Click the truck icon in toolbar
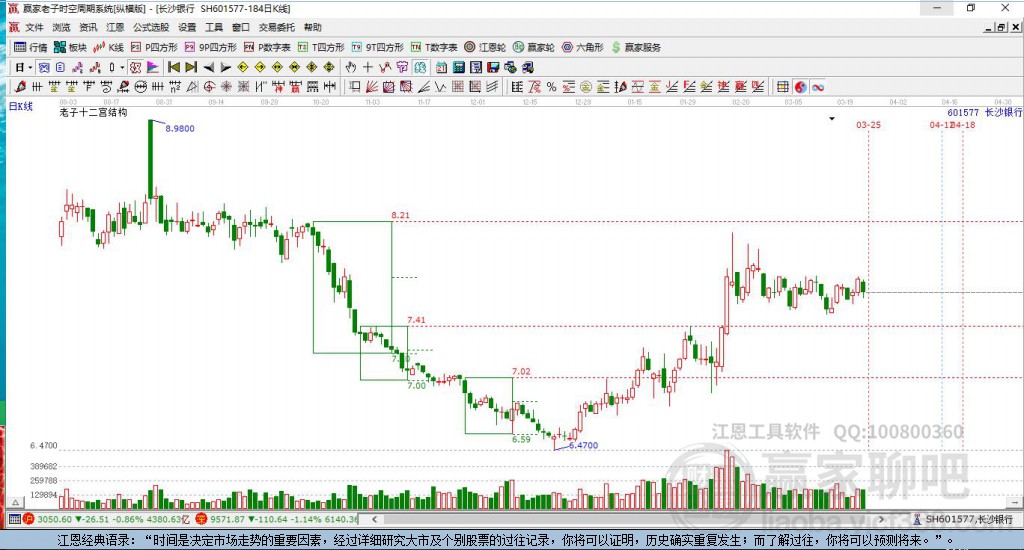This screenshot has width=1024, height=550. coord(527,67)
